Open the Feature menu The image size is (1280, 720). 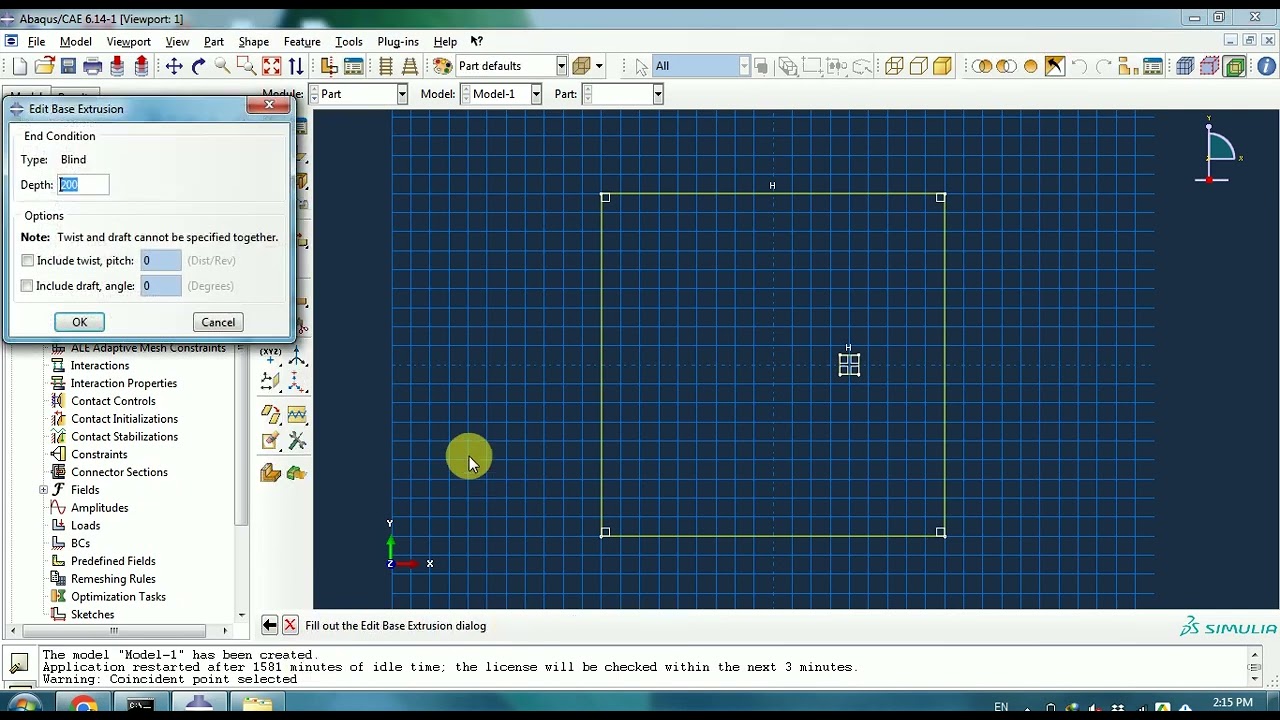[302, 42]
